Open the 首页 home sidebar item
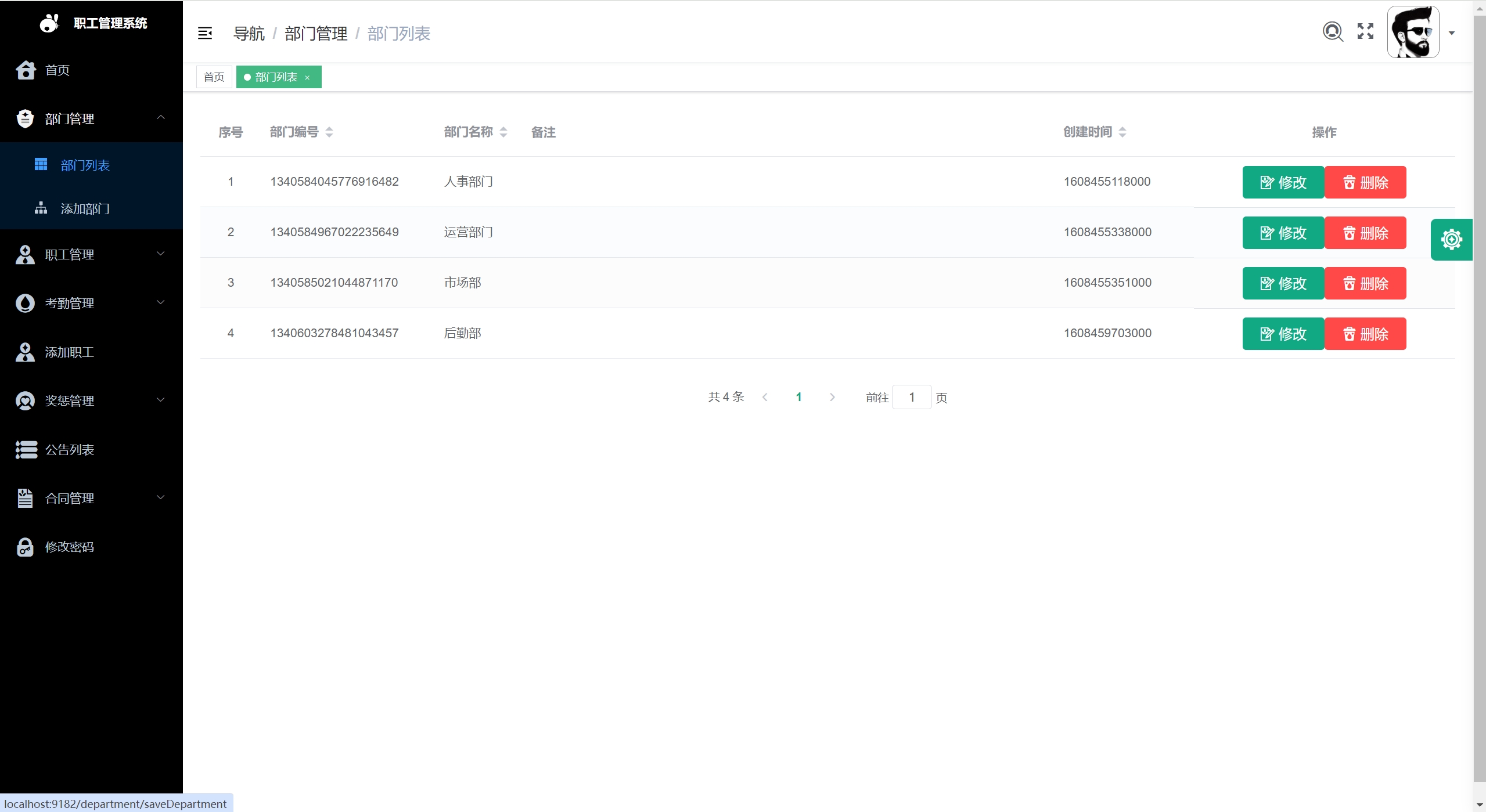 click(57, 70)
